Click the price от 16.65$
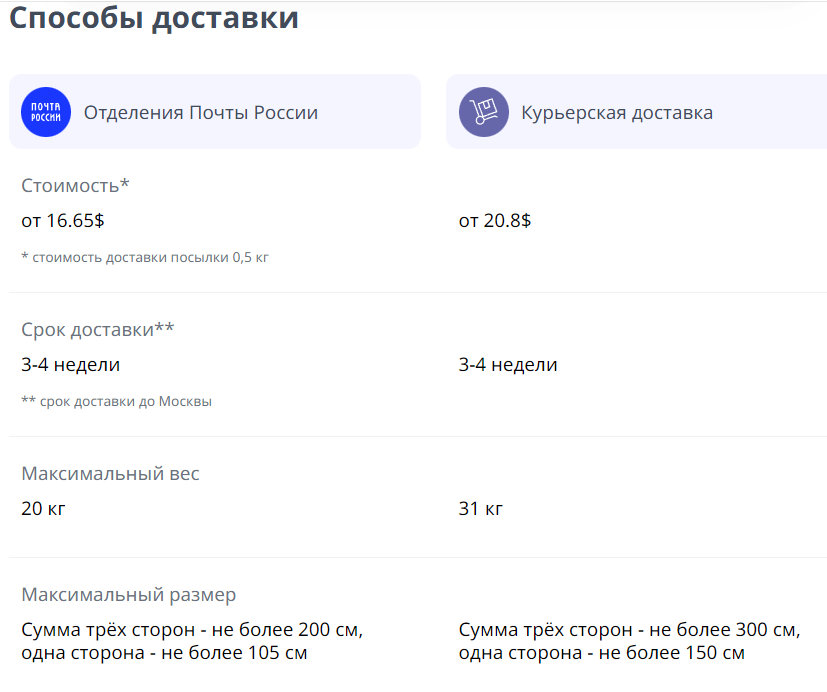 tap(63, 221)
